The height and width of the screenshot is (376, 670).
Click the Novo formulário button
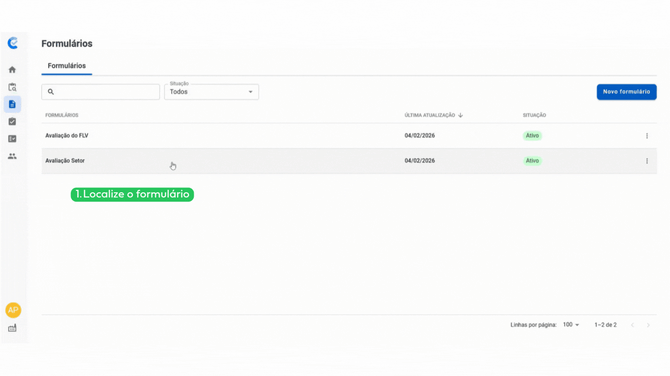point(626,92)
